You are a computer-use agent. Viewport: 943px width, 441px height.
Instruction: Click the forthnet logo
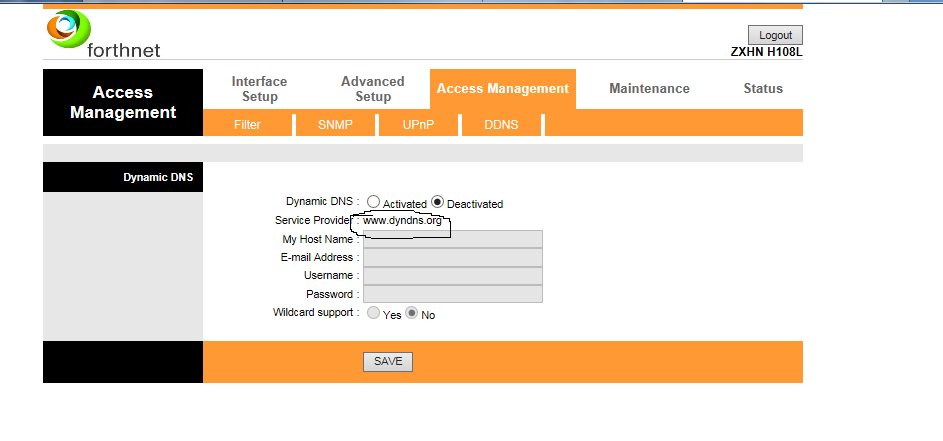click(x=103, y=34)
